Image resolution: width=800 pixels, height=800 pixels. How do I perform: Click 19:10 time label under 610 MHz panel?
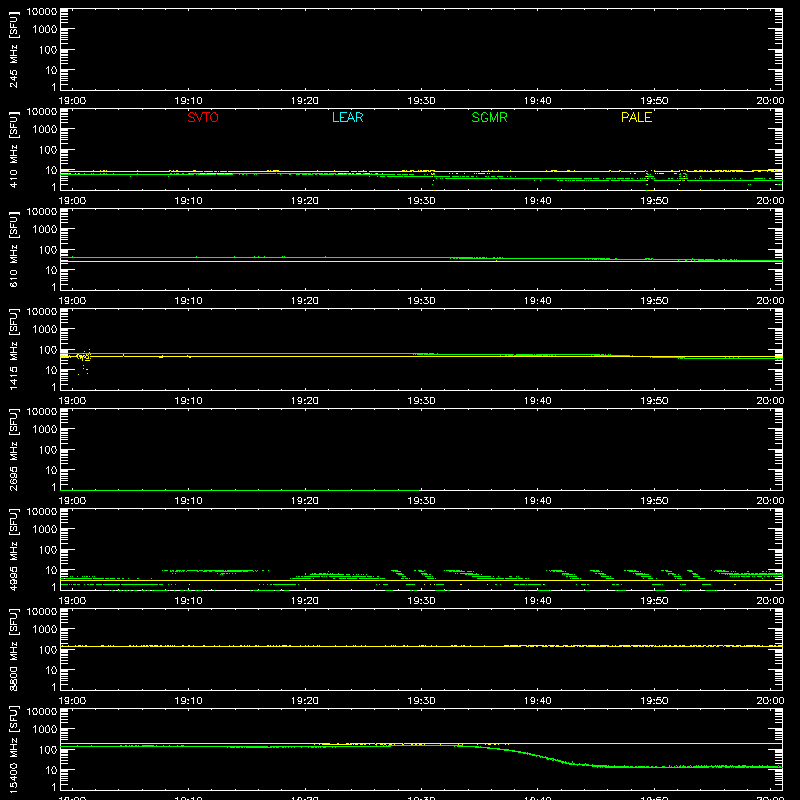(x=188, y=301)
